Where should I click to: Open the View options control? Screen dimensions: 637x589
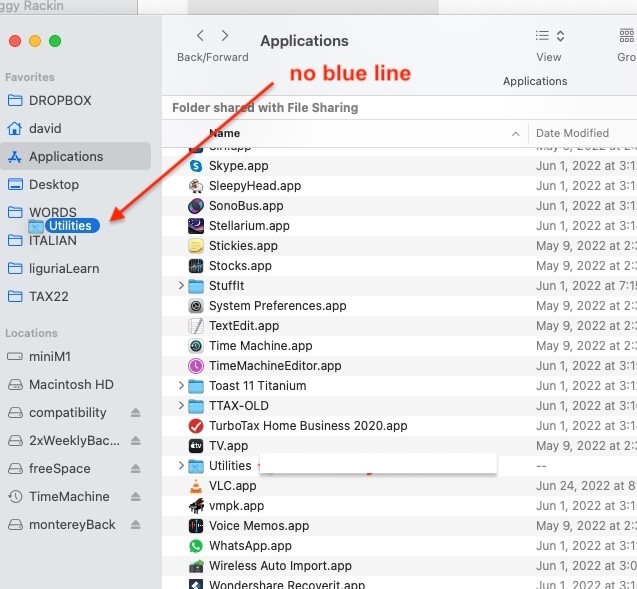pos(549,36)
